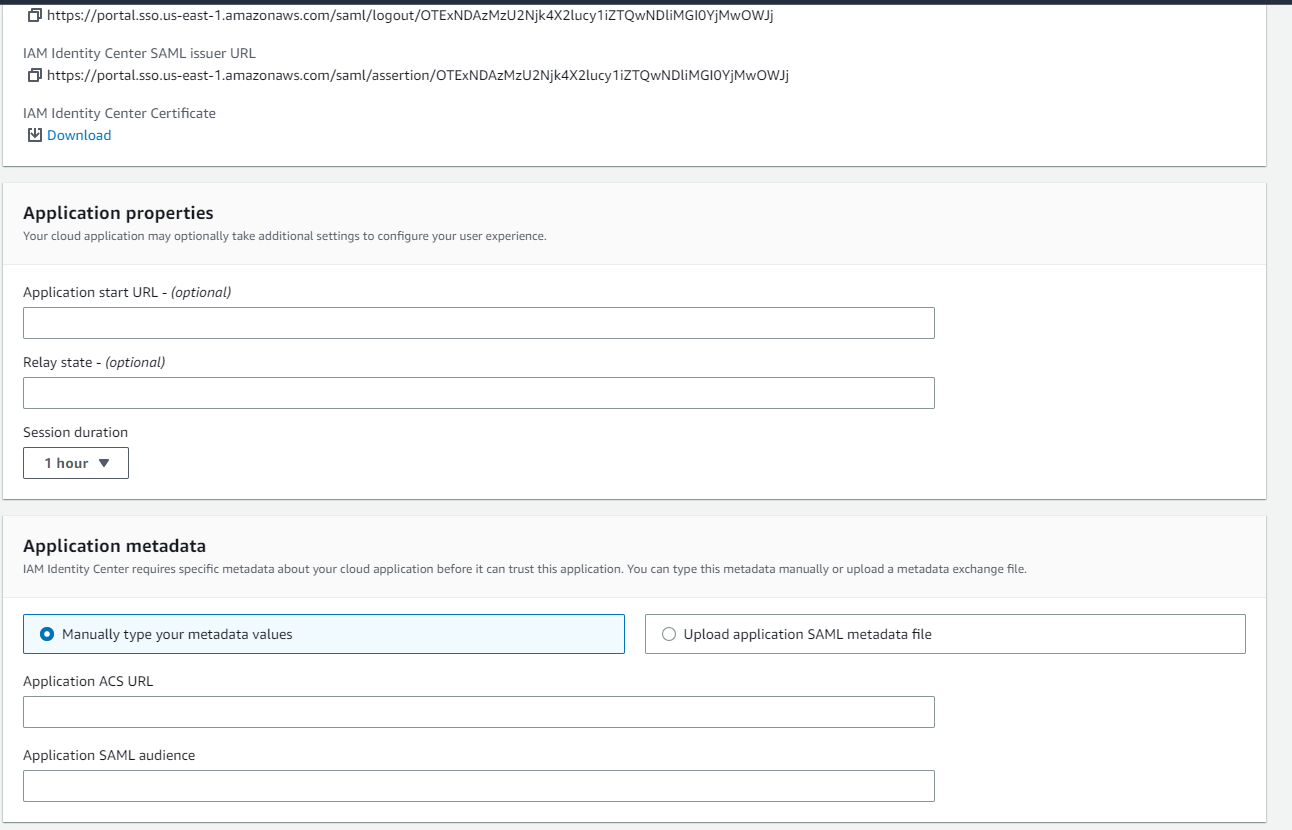
Task: Click the Application metadata description text
Action: (x=524, y=569)
